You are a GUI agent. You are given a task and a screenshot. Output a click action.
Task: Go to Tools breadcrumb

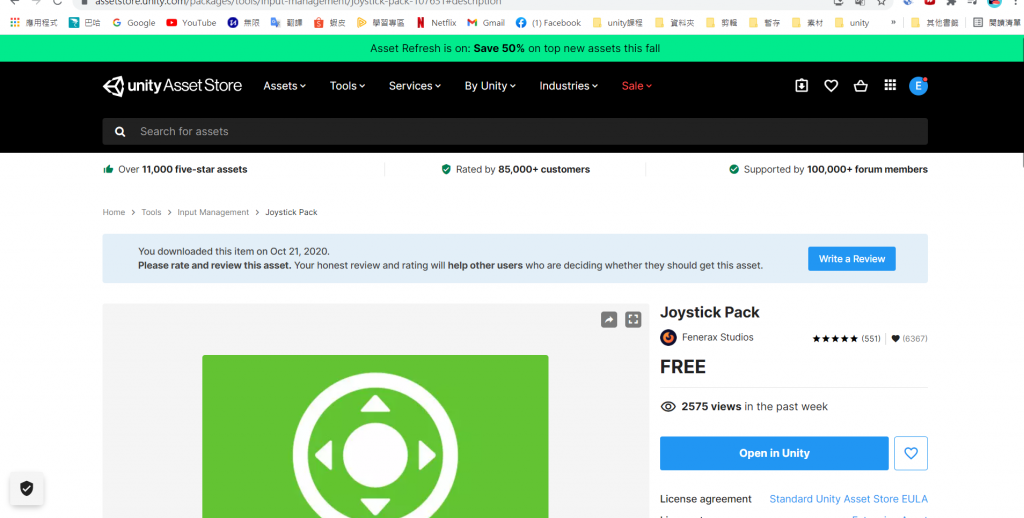151,212
